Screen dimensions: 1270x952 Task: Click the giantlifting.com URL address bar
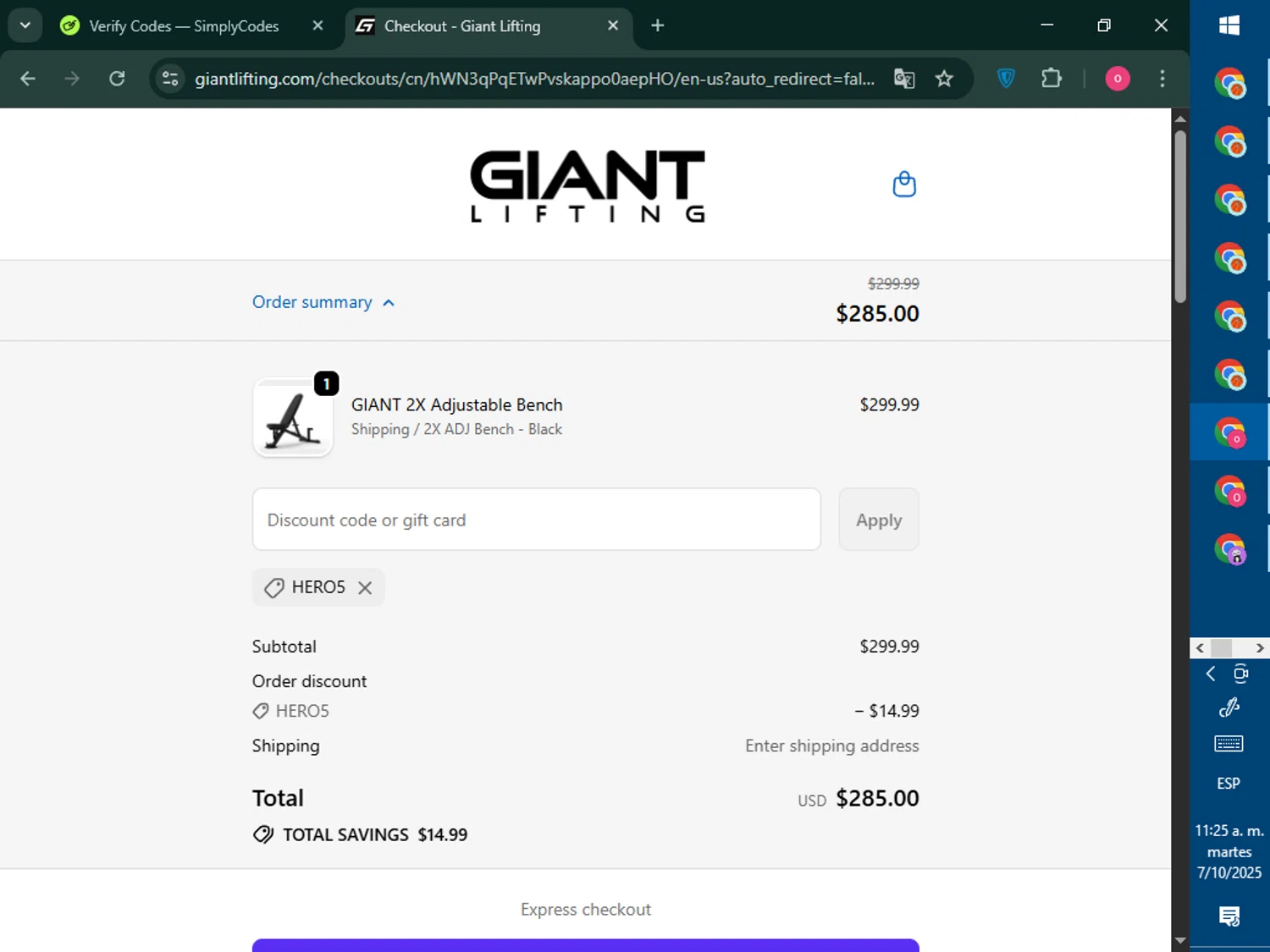click(x=534, y=79)
